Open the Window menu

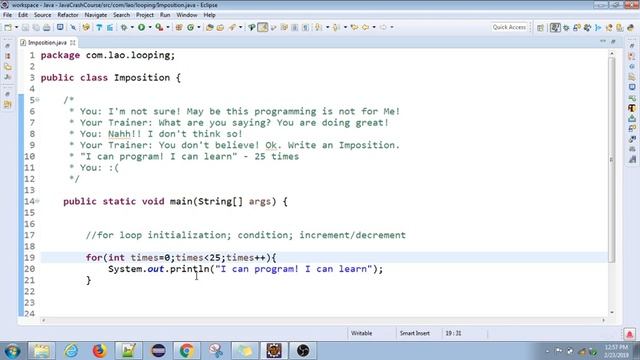[x=187, y=15]
